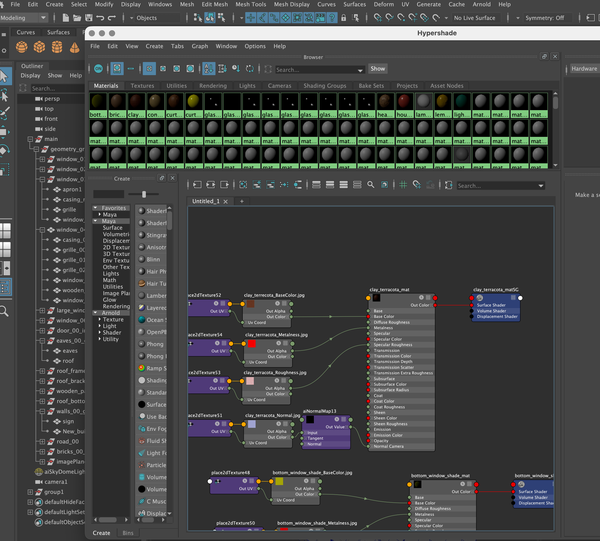Image resolution: width=600 pixels, height=541 pixels.
Task: Float the Browser panel with its undock icon
Action: click(x=544, y=57)
